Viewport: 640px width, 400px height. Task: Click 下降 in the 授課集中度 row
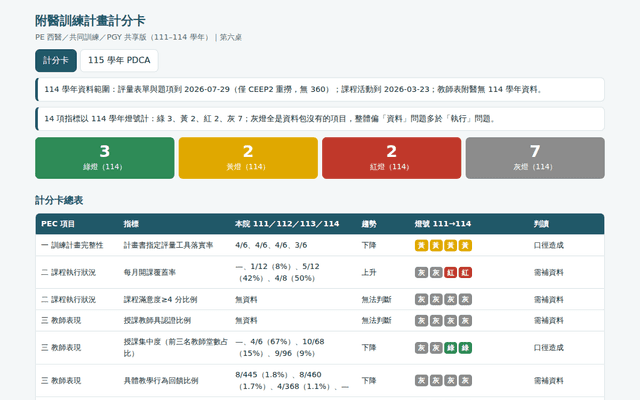click(x=369, y=348)
